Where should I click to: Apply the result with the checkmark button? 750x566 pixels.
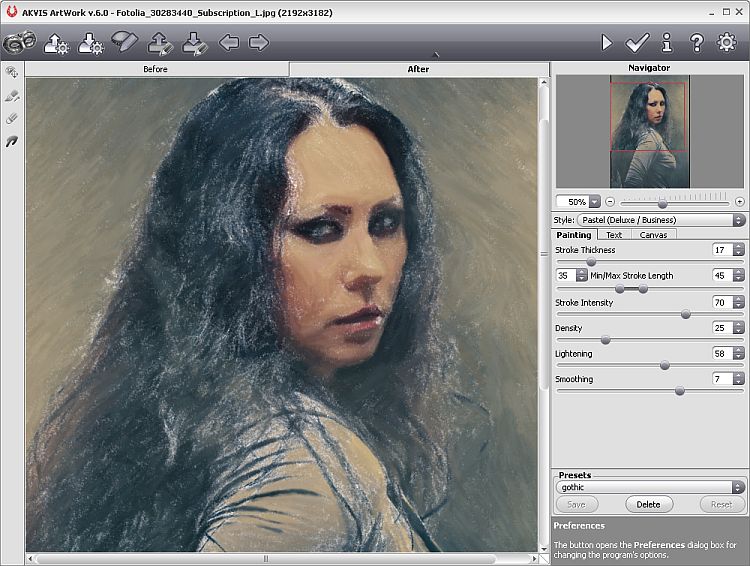click(637, 43)
